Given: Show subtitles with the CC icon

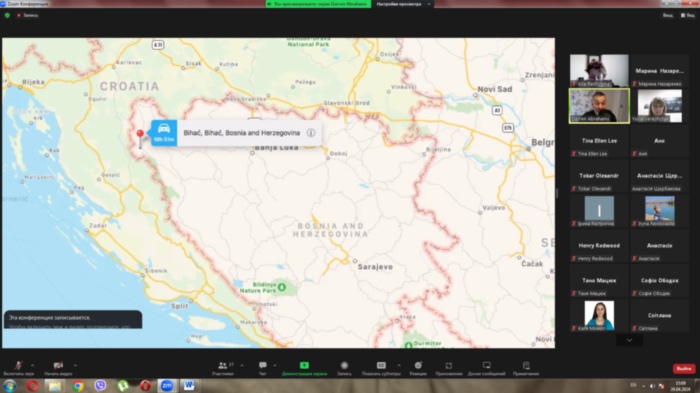Looking at the screenshot, I should (381, 365).
